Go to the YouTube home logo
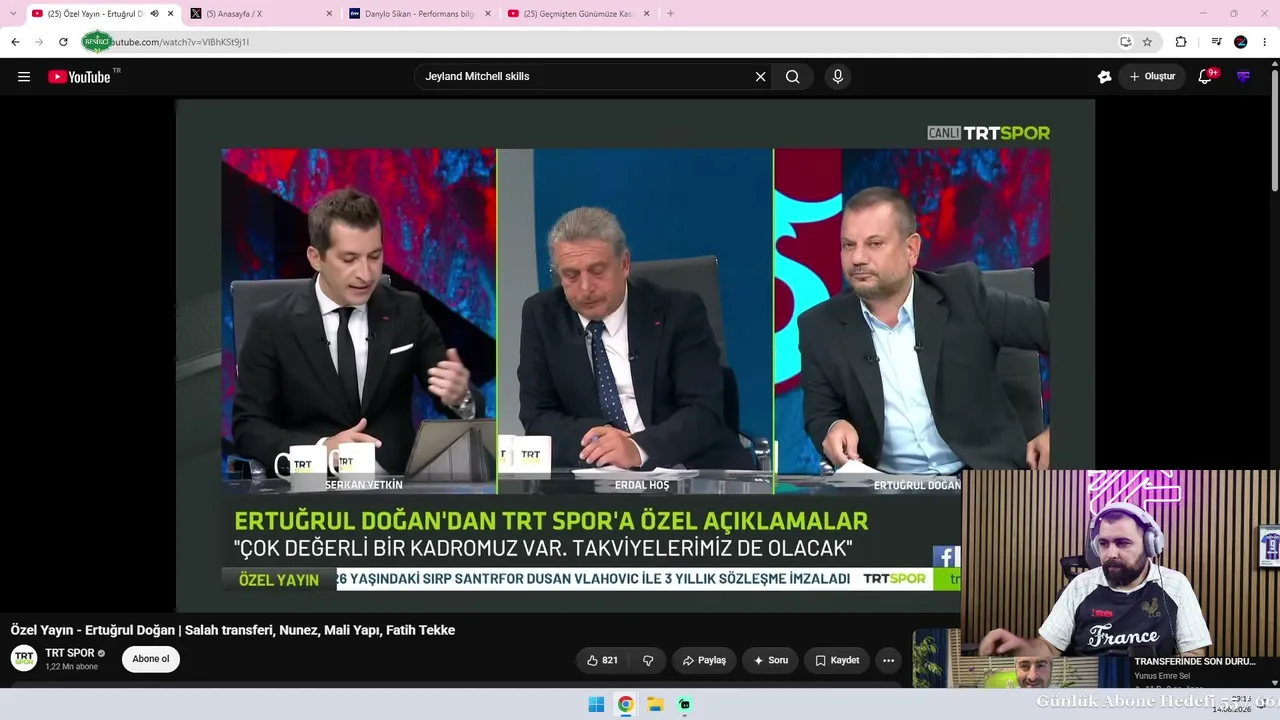Screen dimensions: 1280x720 [79, 77]
